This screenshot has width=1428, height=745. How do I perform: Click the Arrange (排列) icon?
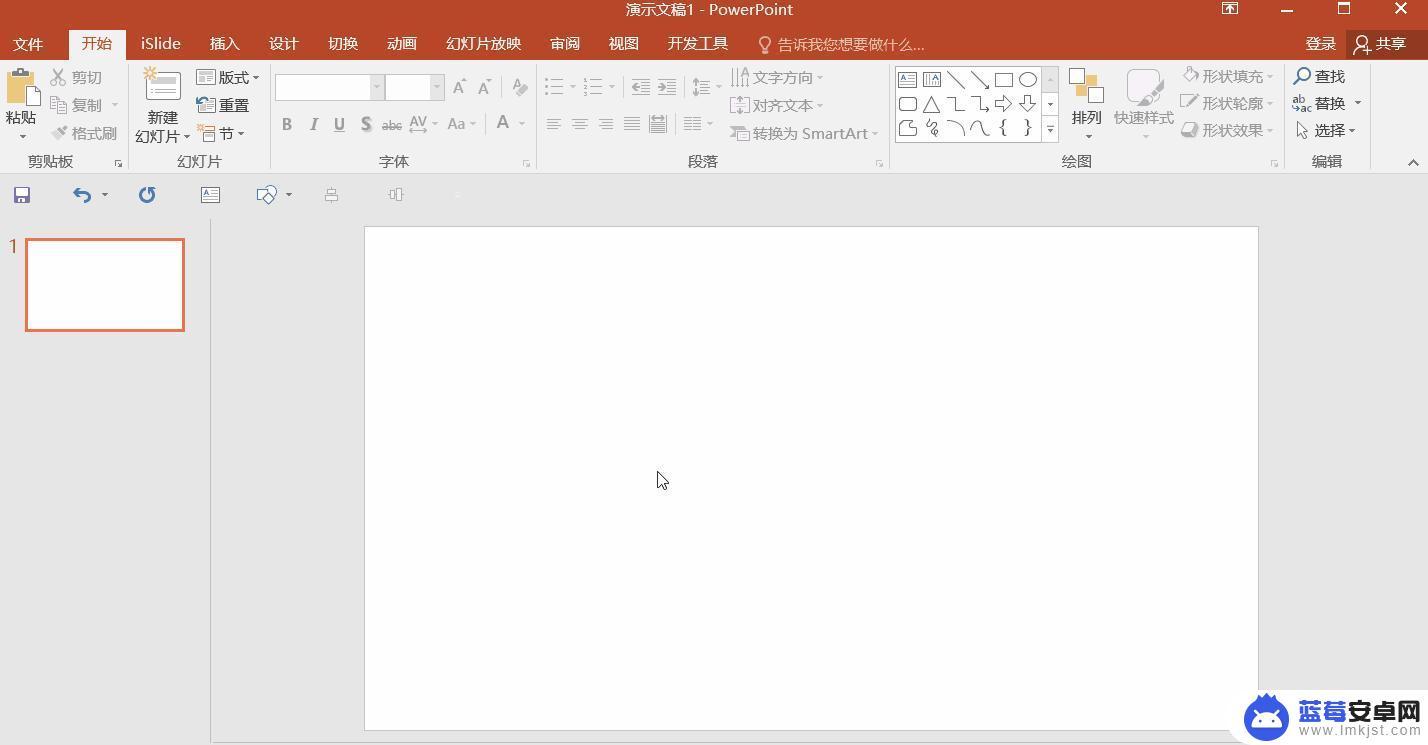click(x=1086, y=86)
